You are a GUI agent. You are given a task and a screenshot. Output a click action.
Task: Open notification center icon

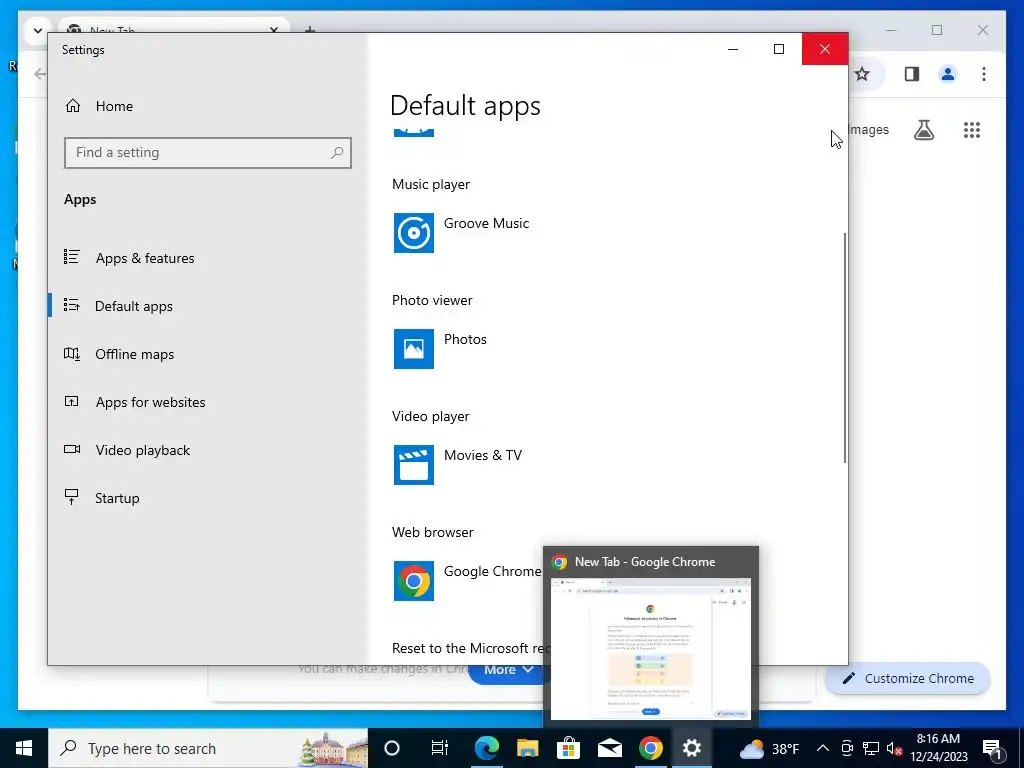(x=992, y=748)
